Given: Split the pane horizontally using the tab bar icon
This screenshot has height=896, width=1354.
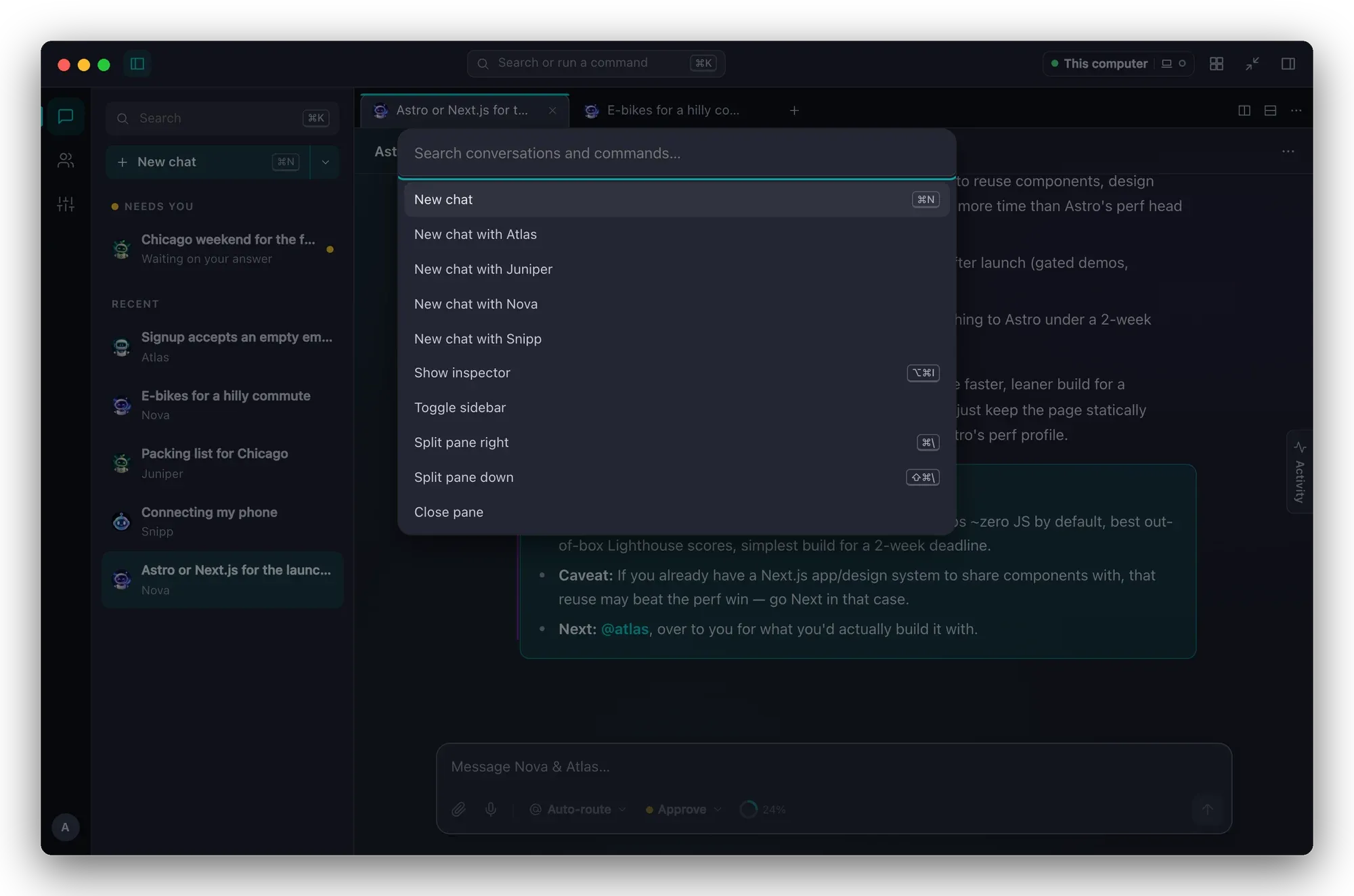Looking at the screenshot, I should pos(1271,110).
